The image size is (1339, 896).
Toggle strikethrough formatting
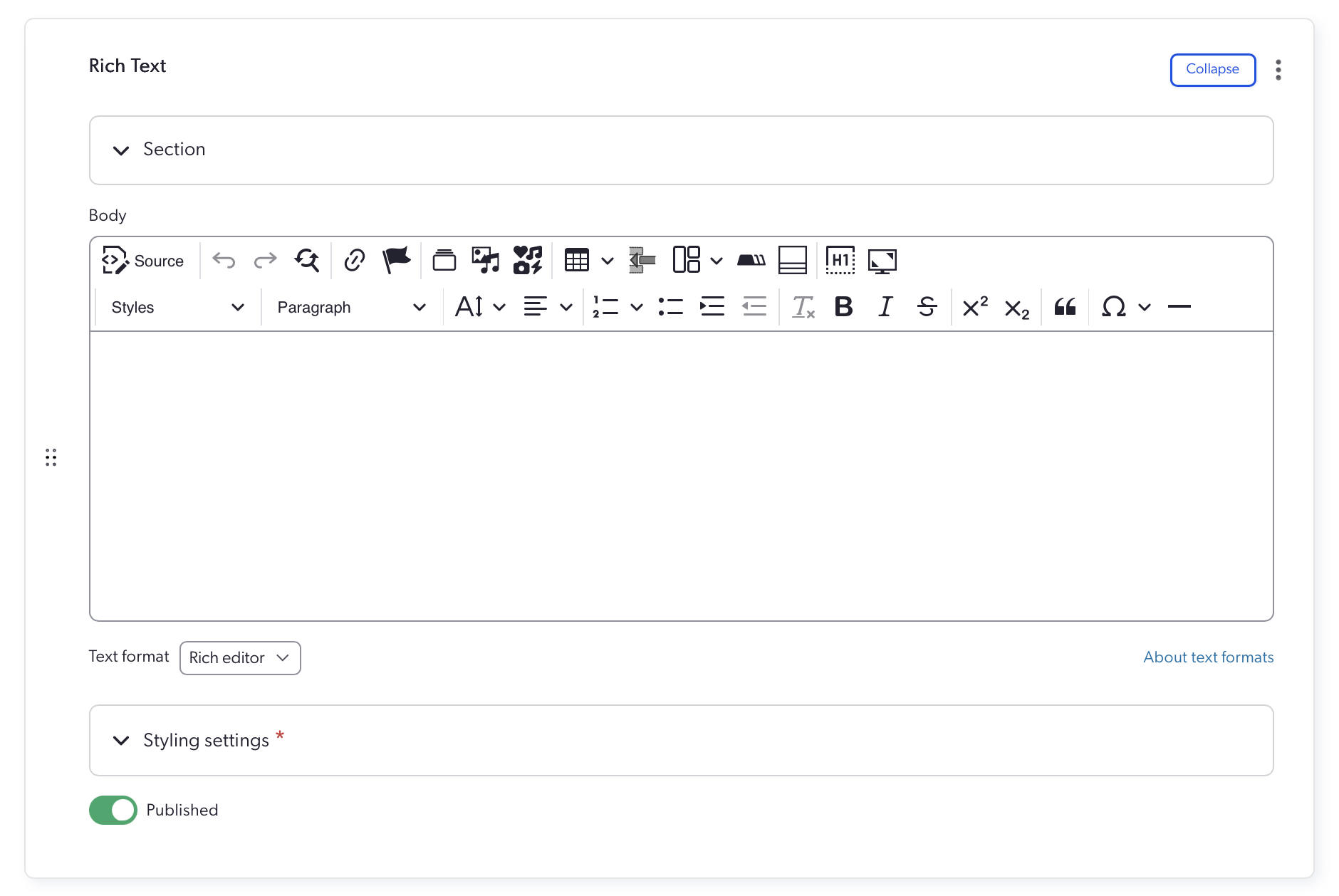pyautogui.click(x=927, y=308)
